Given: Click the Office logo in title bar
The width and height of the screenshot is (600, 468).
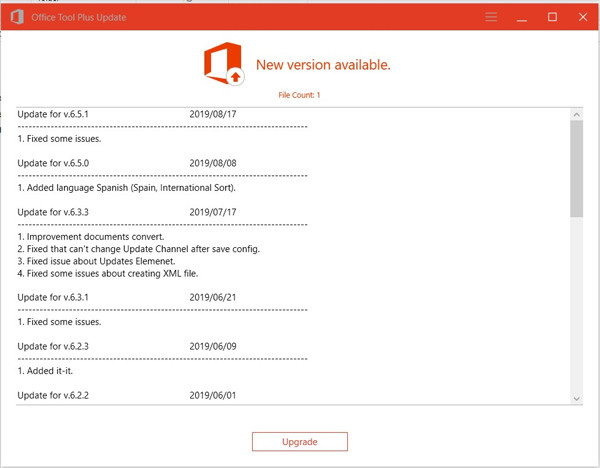Looking at the screenshot, I should click(x=17, y=17).
